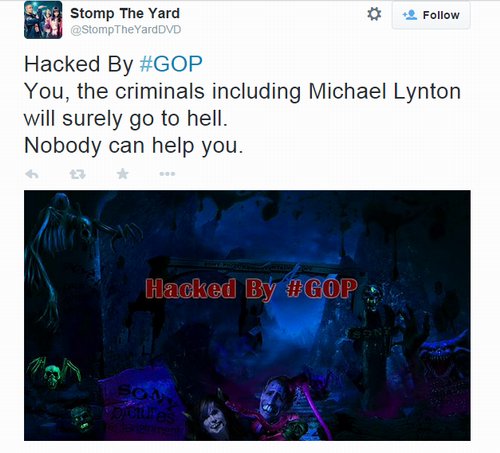Click the reply arrow icon
The width and height of the screenshot is (500, 453).
click(32, 174)
